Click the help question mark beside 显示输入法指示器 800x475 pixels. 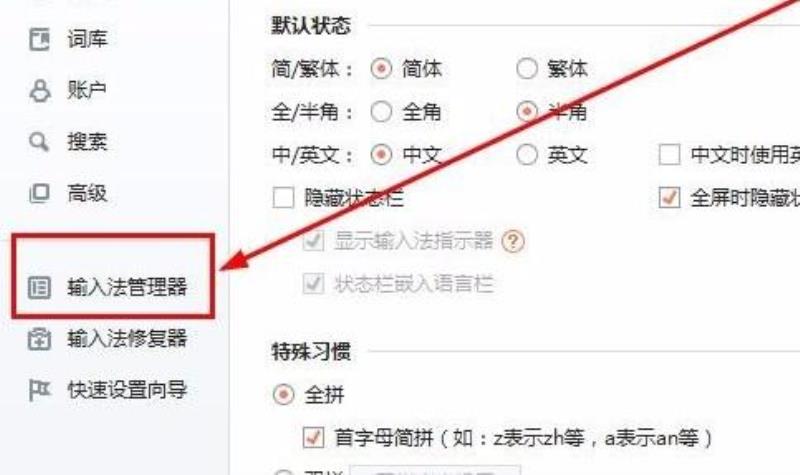513,241
